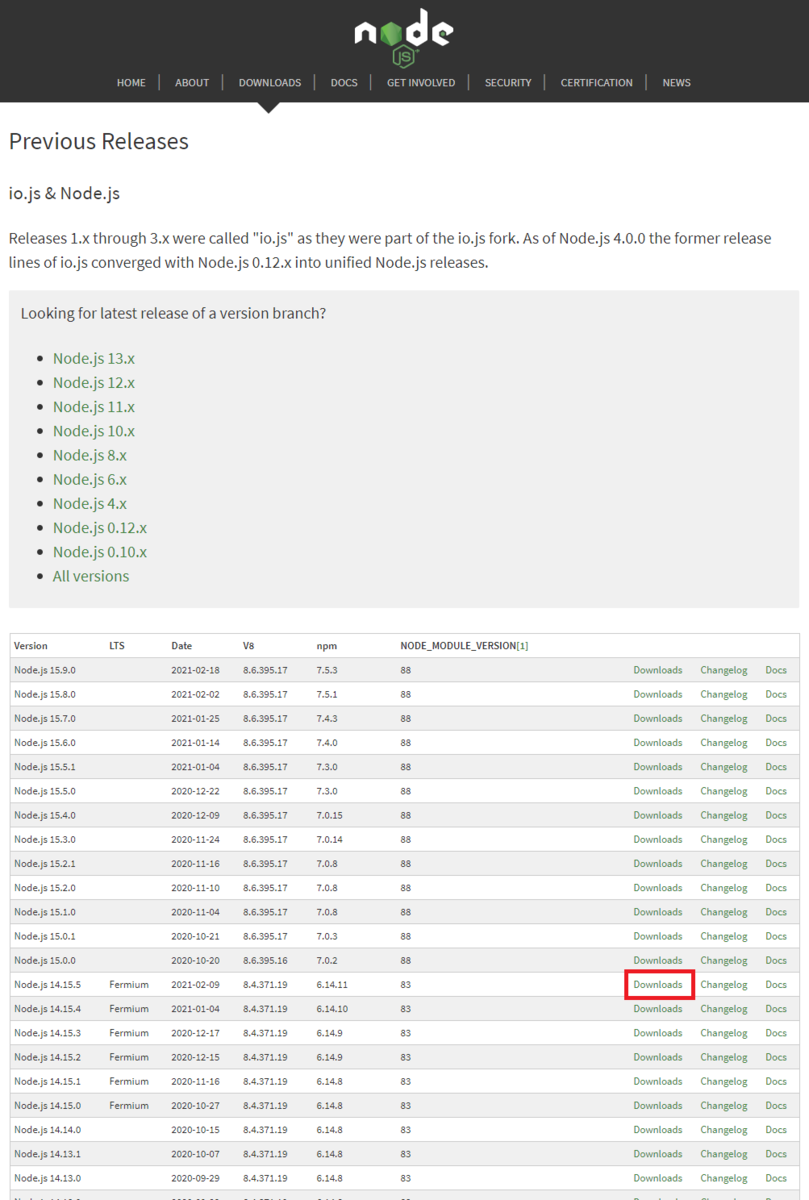Open Changelog for Node.js 15.9.0
Image resolution: width=809 pixels, height=1200 pixels.
pos(724,670)
